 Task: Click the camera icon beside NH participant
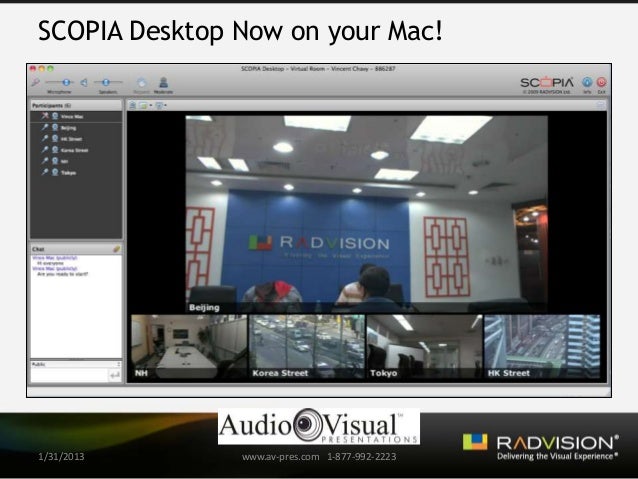pyautogui.click(x=55, y=161)
